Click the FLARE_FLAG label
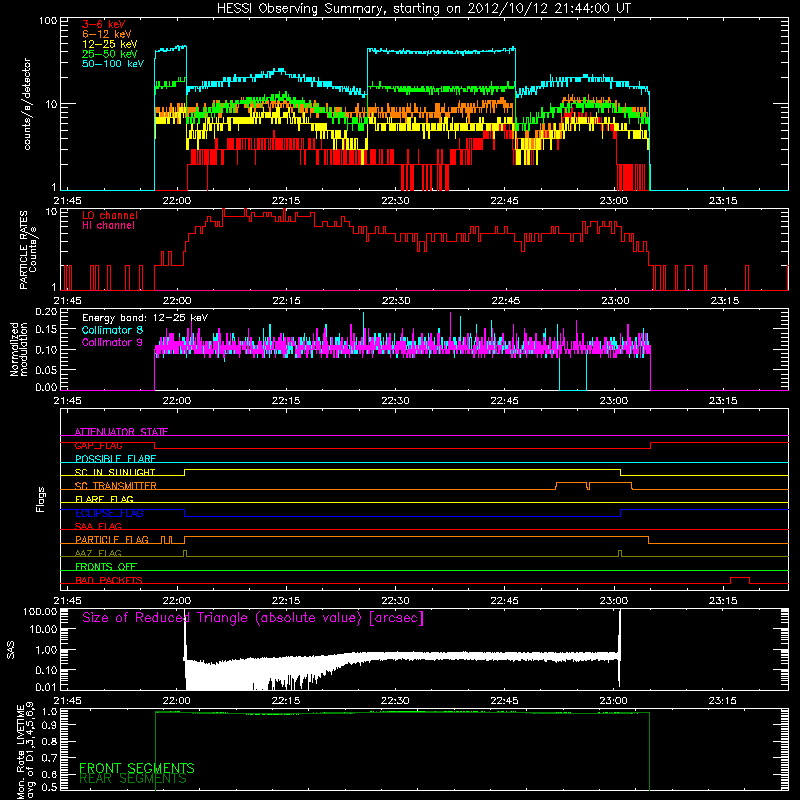The image size is (800, 800). [104, 499]
